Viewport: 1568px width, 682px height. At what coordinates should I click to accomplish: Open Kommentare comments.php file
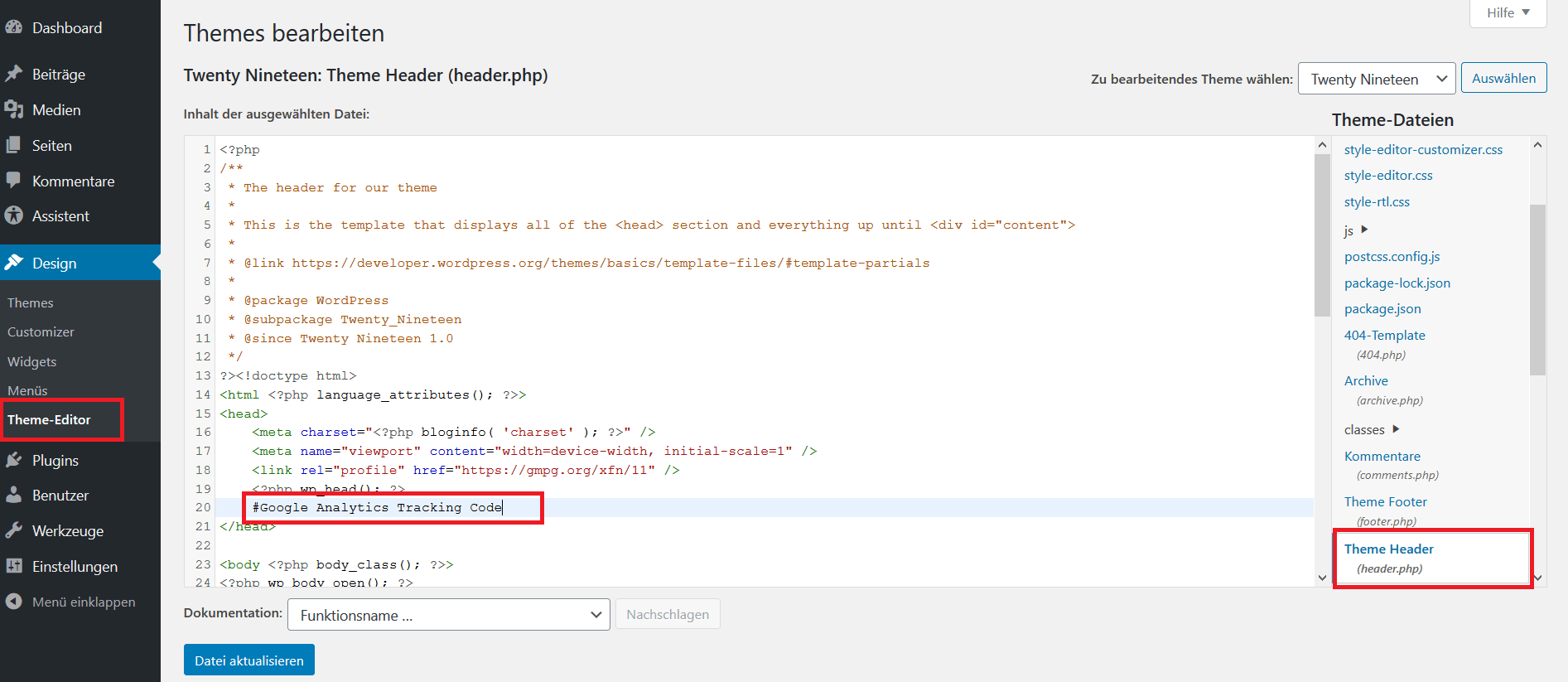1382,456
